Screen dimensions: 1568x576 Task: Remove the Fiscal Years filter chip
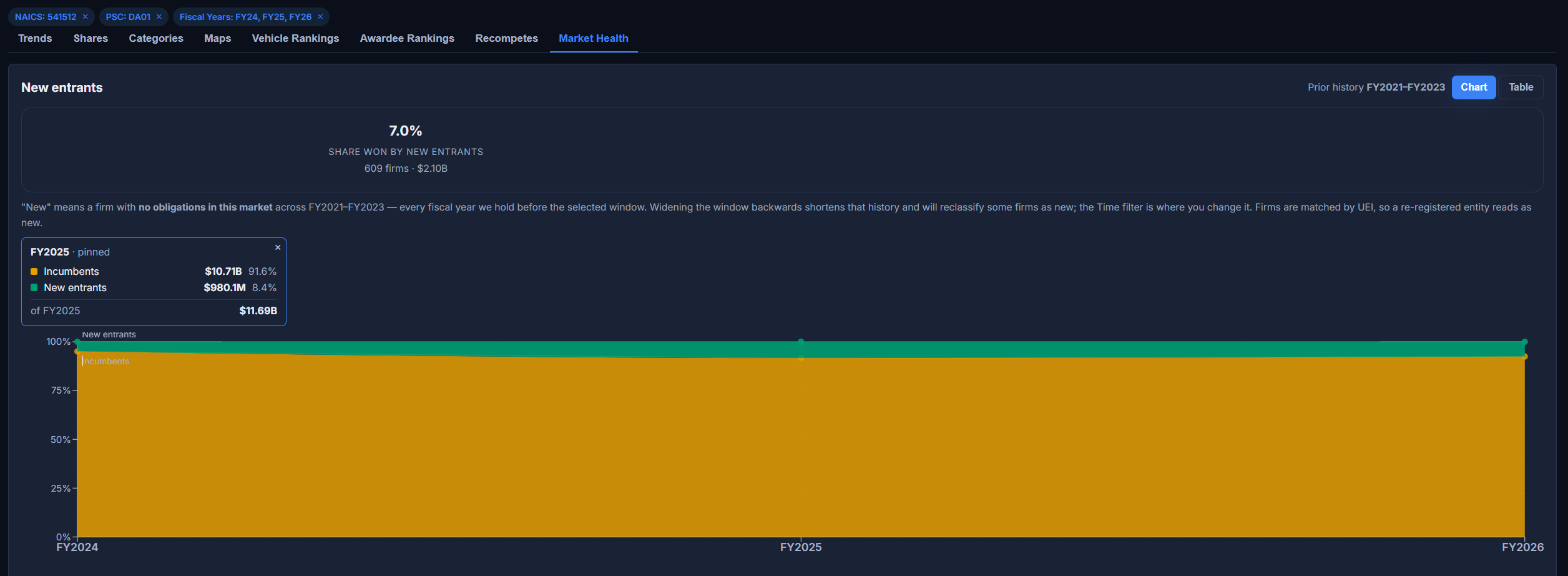point(320,17)
